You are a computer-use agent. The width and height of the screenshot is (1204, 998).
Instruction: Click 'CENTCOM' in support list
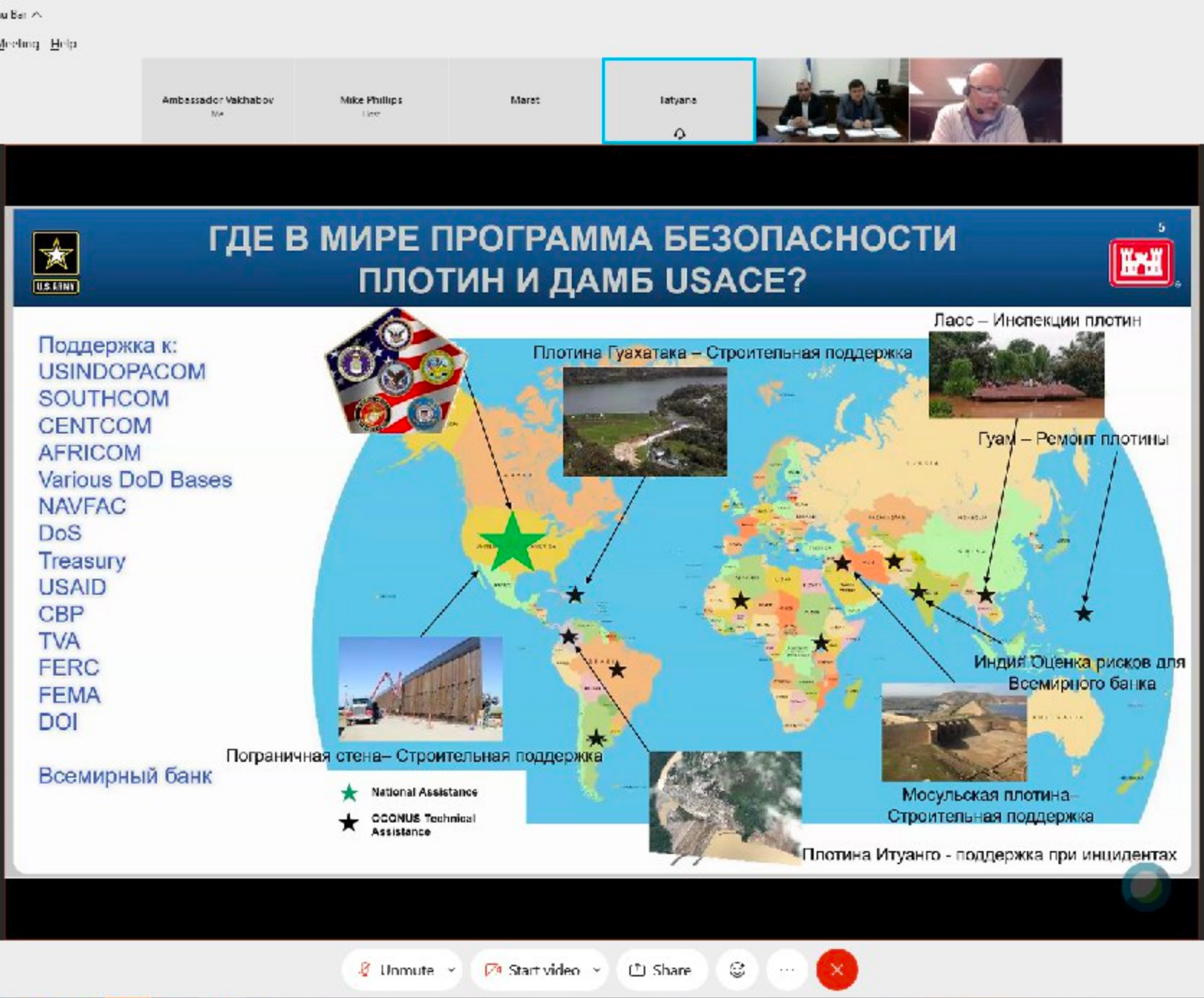95,426
